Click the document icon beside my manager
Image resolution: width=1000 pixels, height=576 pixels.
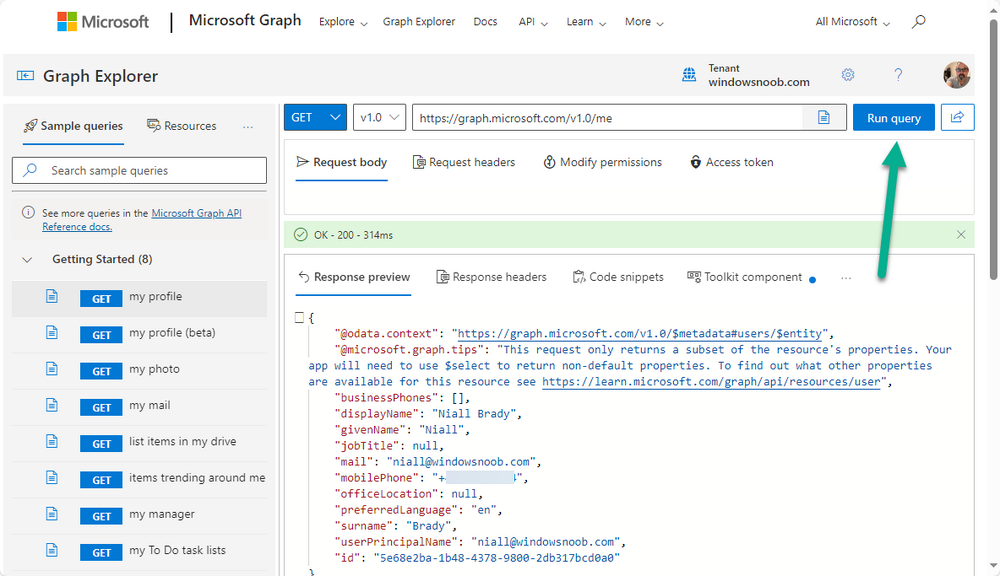pyautogui.click(x=52, y=514)
